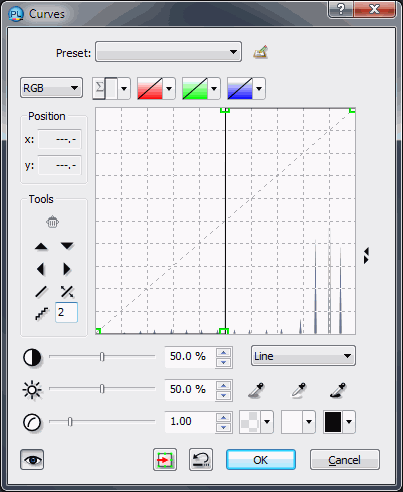Click the inverted diagonal curve tool
This screenshot has width=403, height=492.
pyautogui.click(x=67, y=292)
